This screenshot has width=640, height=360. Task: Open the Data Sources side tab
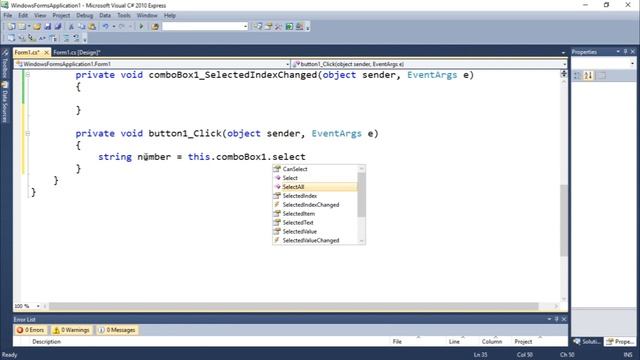click(5, 102)
